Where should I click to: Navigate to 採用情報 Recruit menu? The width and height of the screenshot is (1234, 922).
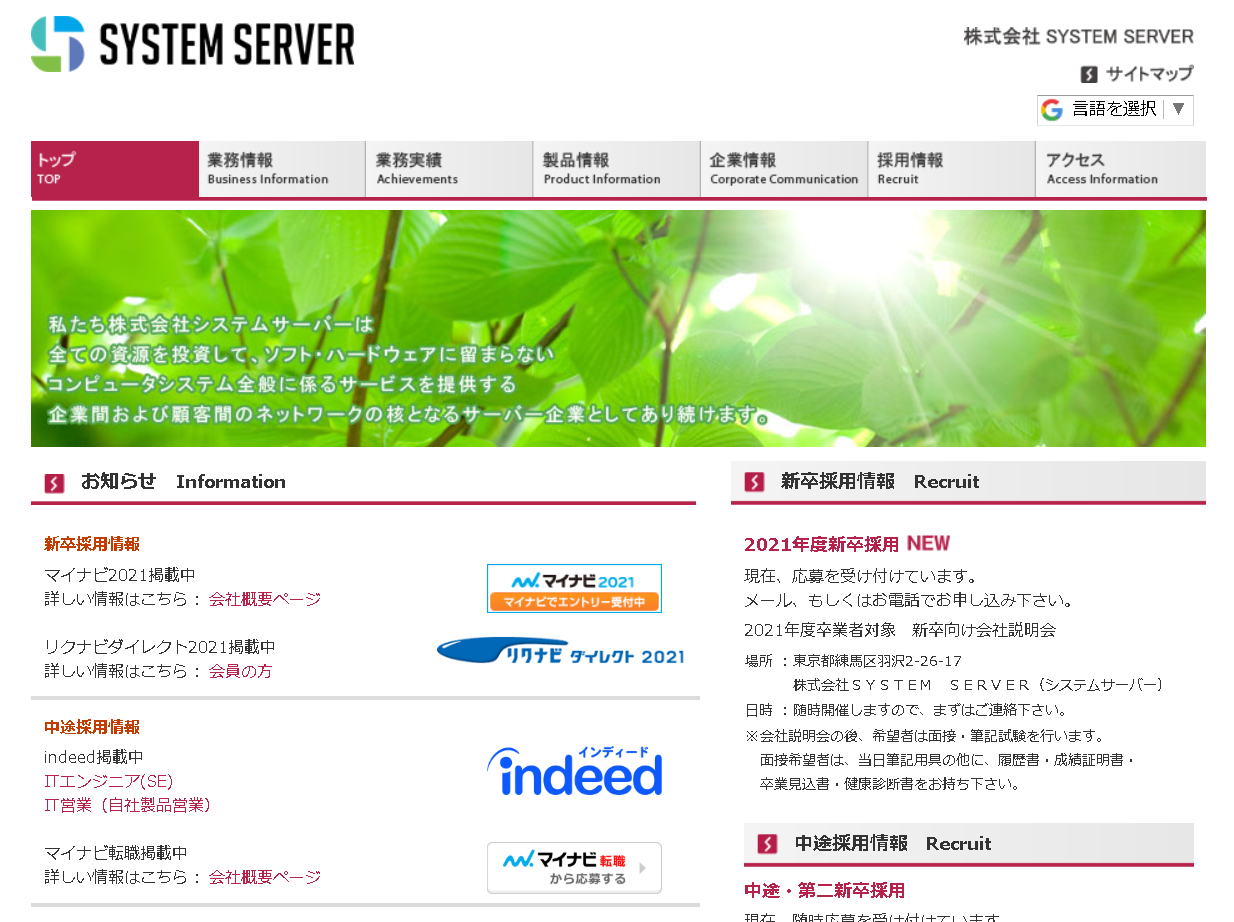click(951, 168)
